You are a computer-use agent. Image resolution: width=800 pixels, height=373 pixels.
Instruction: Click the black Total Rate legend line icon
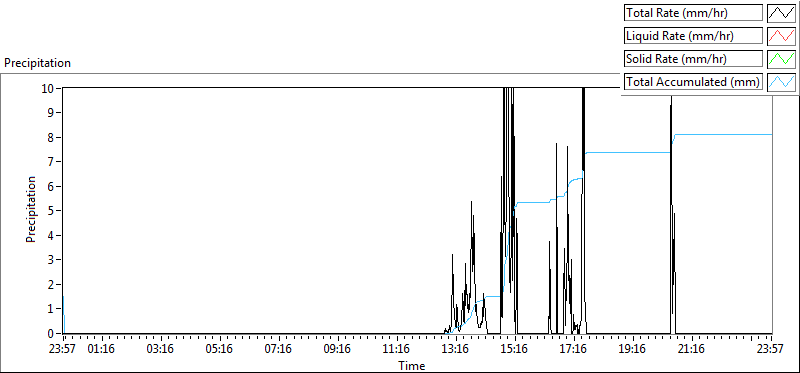coord(781,13)
